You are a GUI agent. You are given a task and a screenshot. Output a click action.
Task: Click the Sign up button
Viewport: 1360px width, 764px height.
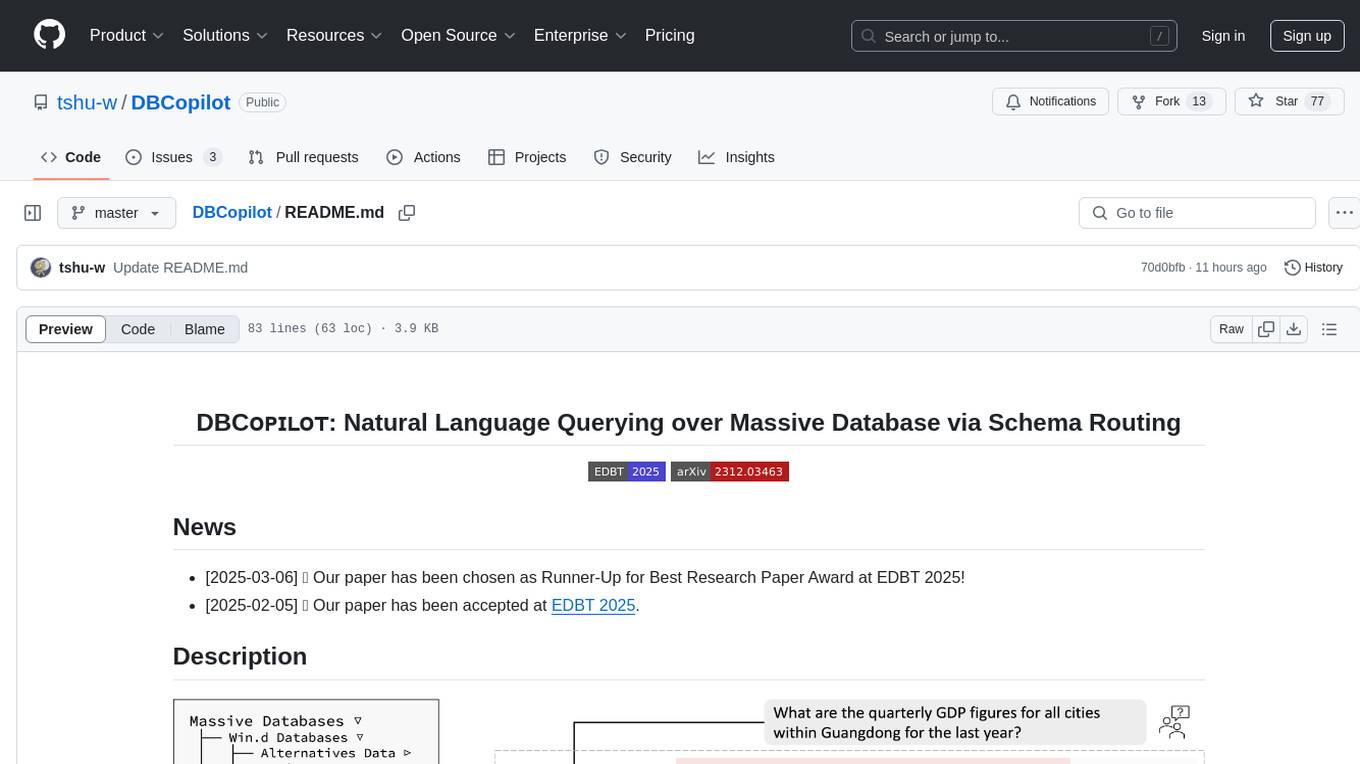1307,36
